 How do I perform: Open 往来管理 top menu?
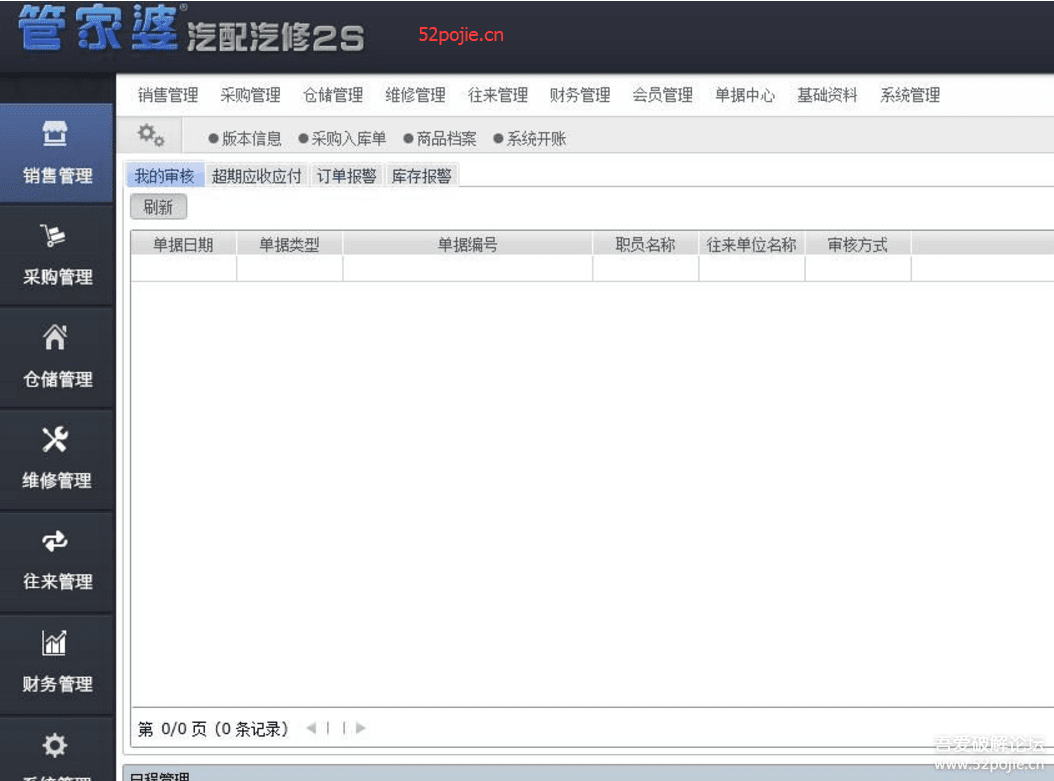coord(498,95)
